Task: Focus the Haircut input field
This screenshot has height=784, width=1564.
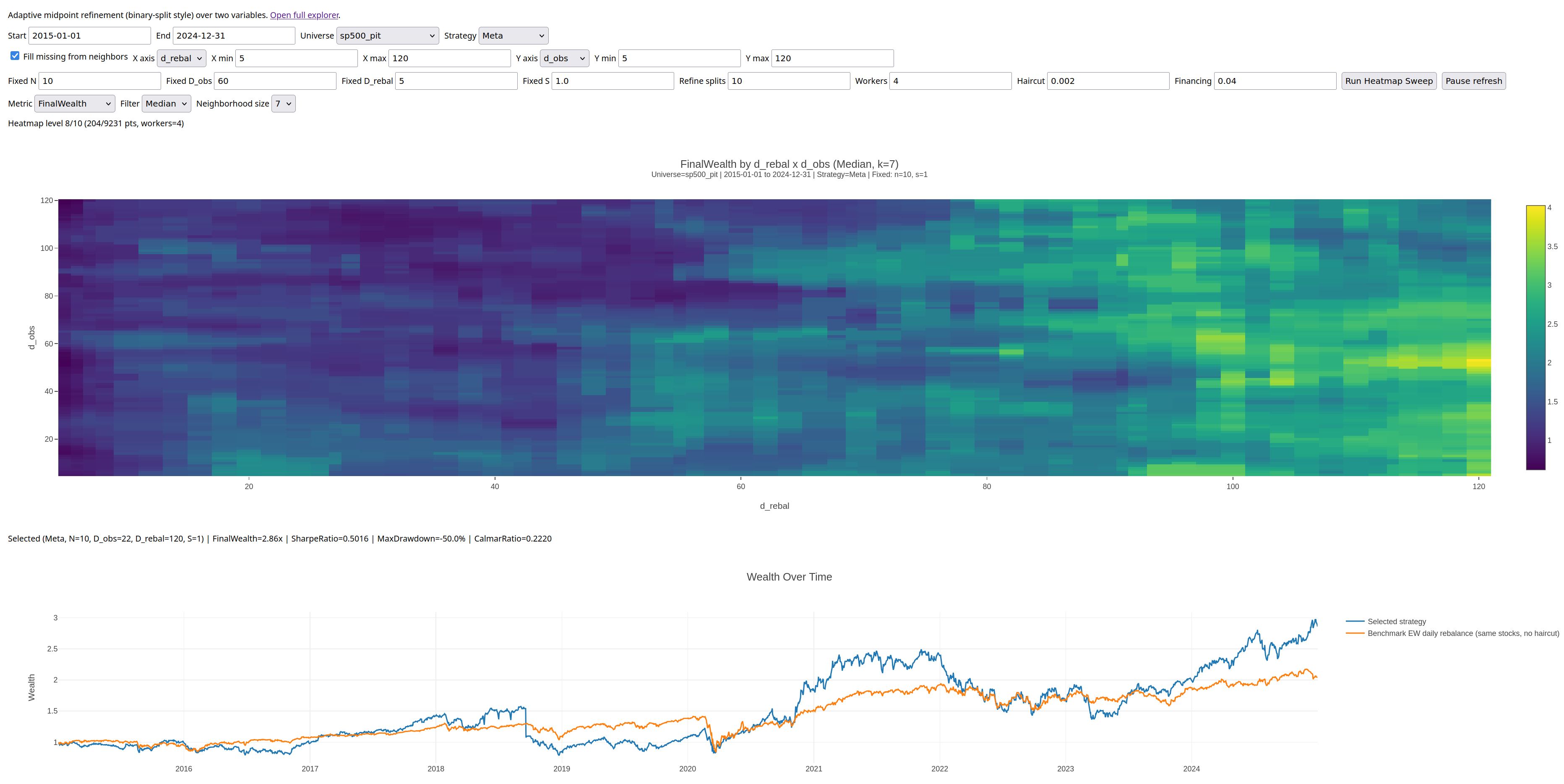Action: coord(1108,81)
